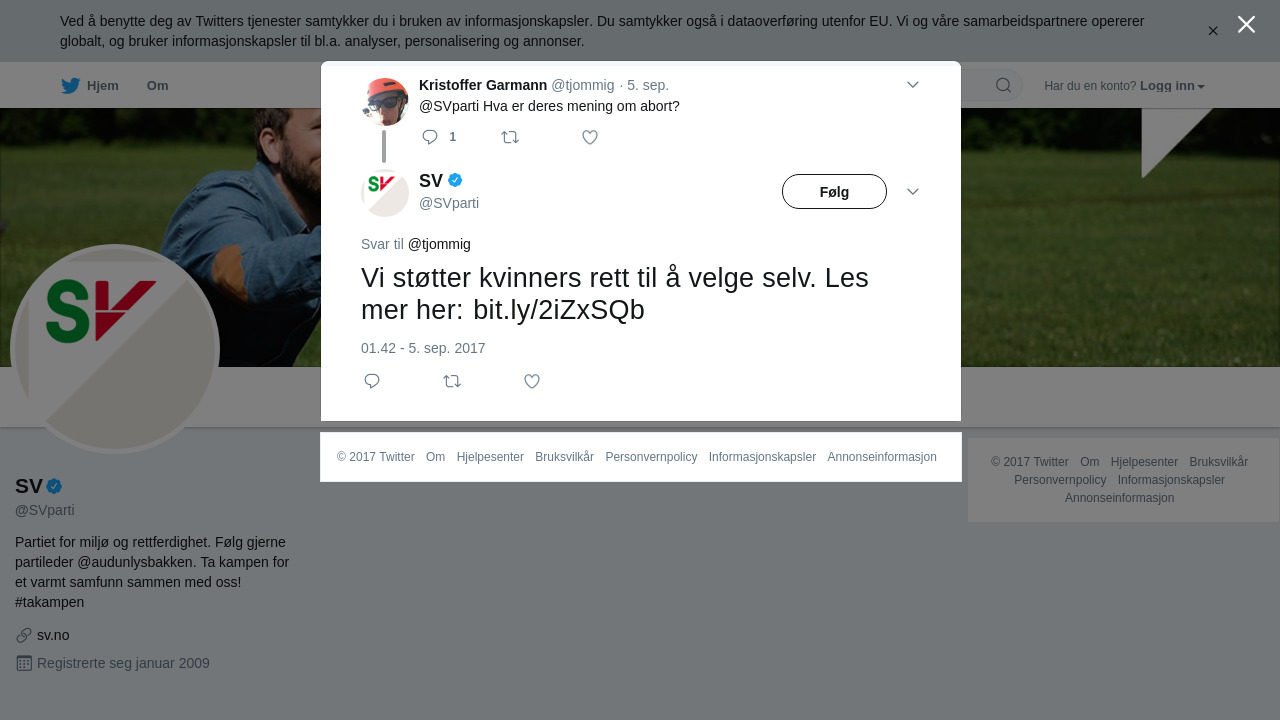Like SV's tweet with heart icon
This screenshot has height=720, width=1280.
pyautogui.click(x=532, y=381)
